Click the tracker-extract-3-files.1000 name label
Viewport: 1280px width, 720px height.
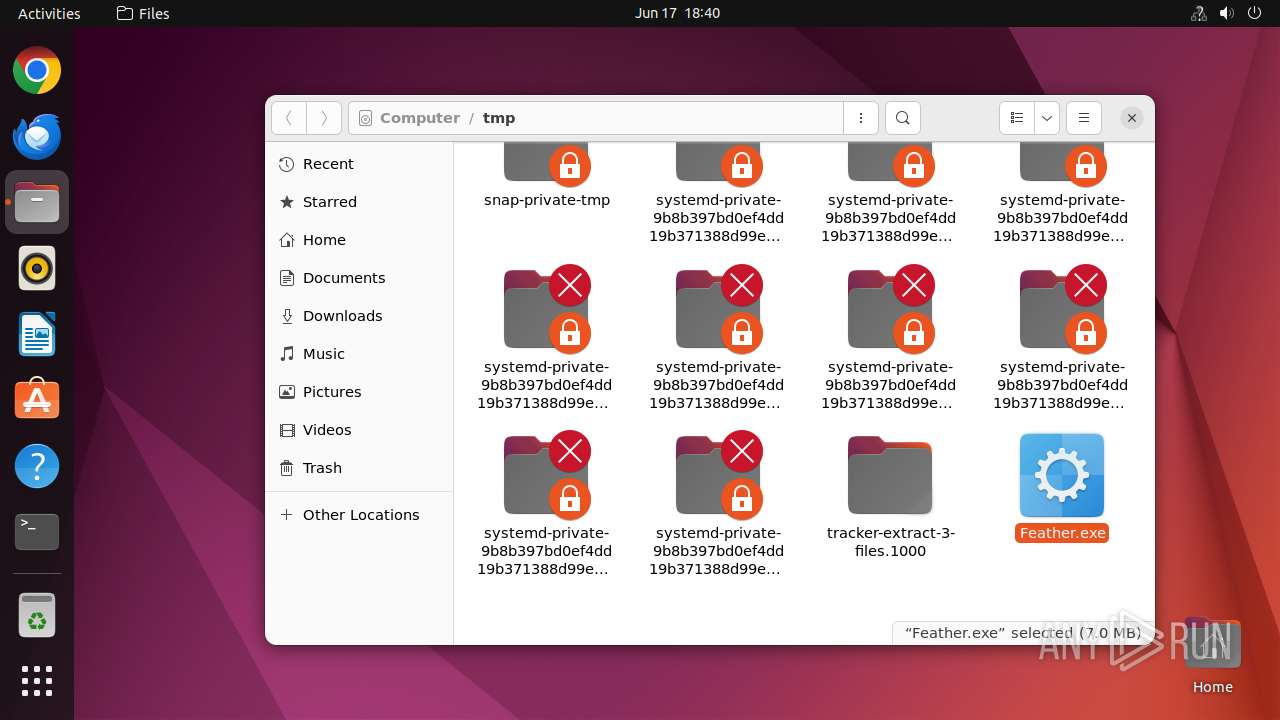click(890, 542)
